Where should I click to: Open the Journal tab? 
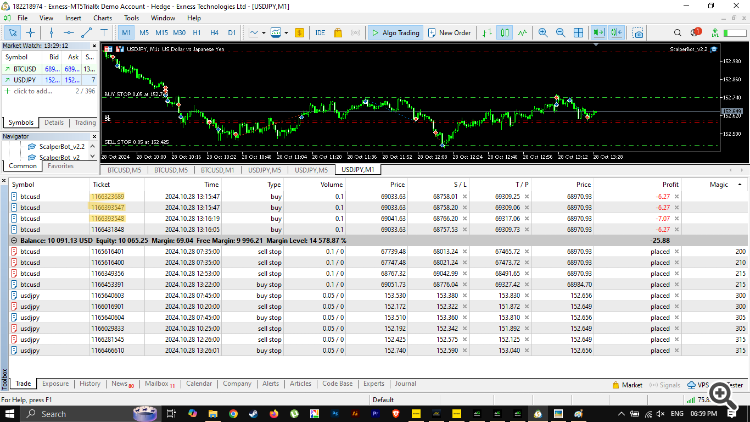click(405, 384)
